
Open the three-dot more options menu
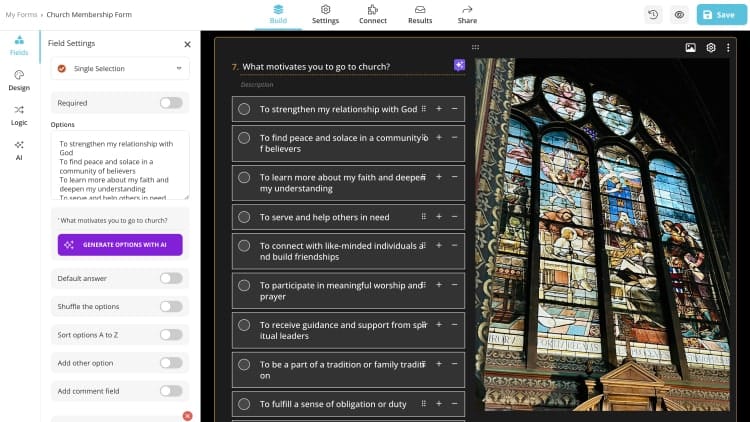[731, 47]
